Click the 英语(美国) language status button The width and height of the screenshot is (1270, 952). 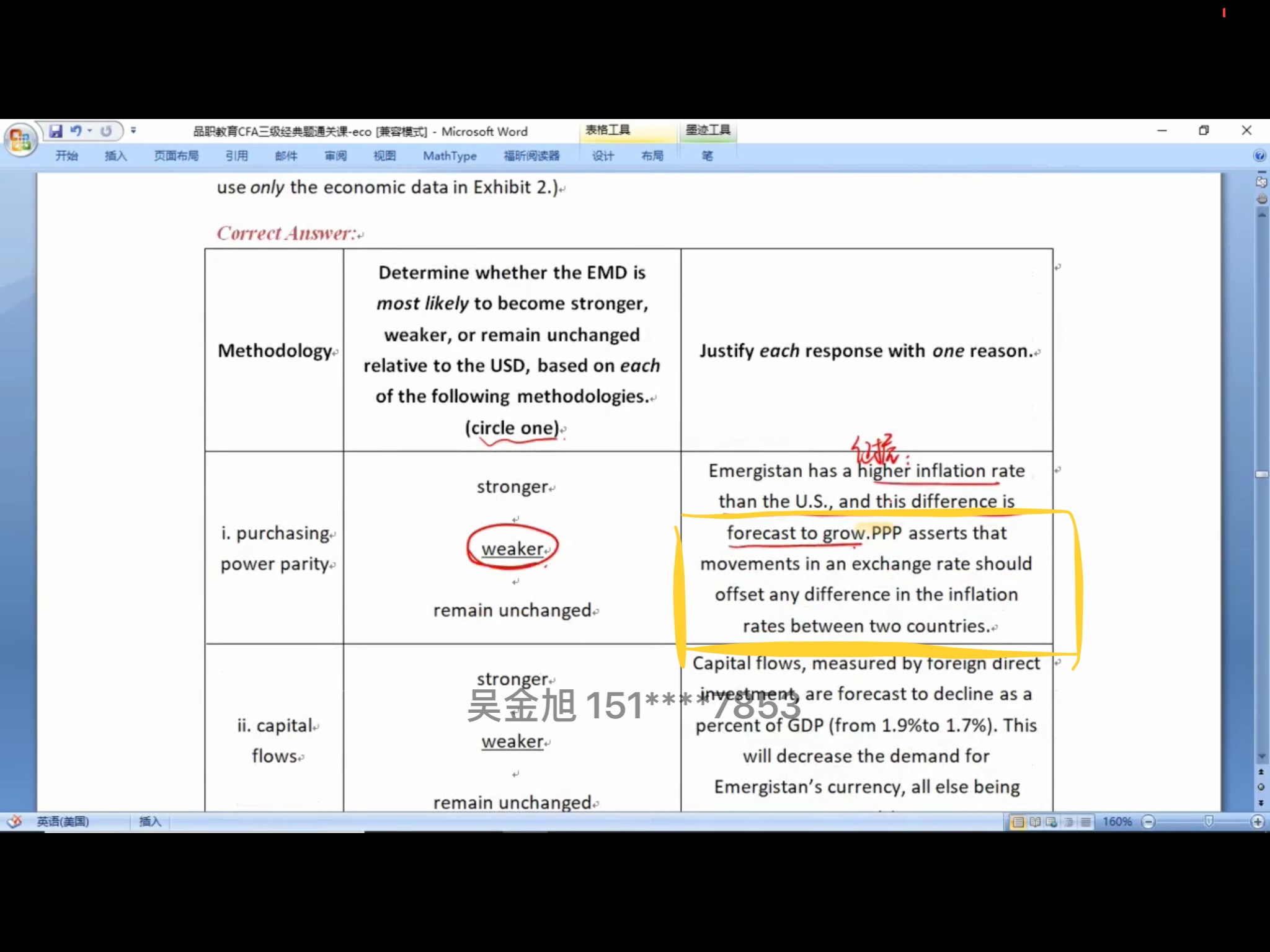[63, 822]
